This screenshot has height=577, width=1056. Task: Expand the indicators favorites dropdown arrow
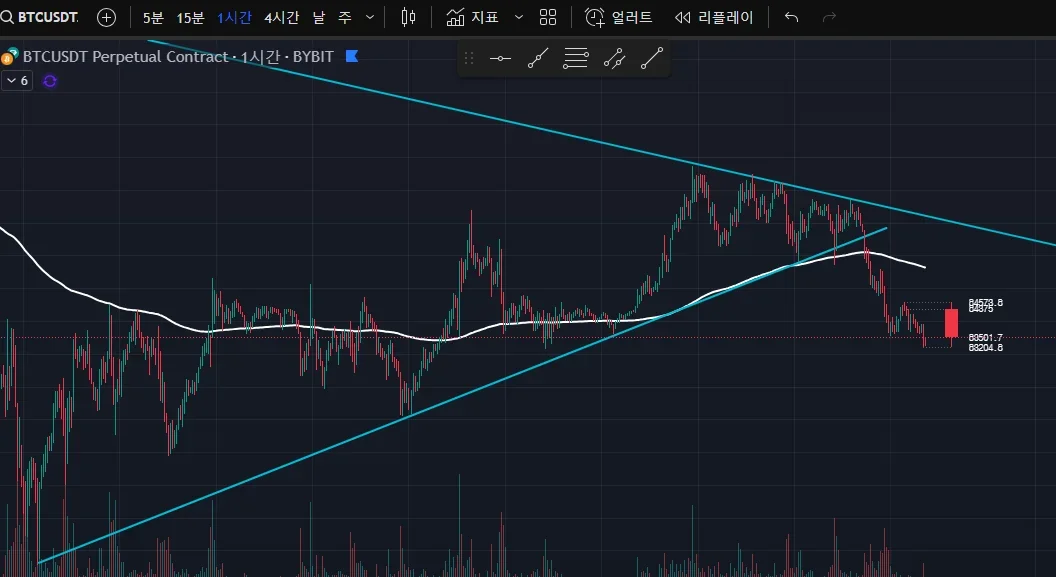click(x=519, y=18)
